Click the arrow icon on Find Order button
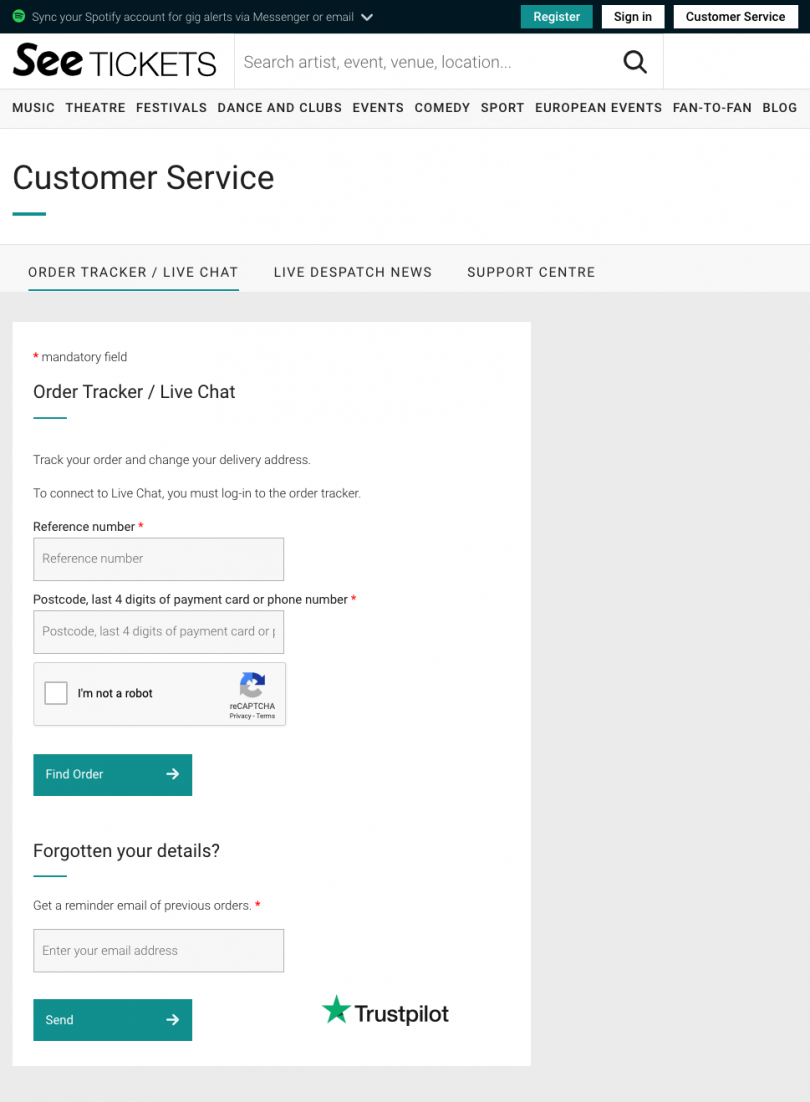Screen dimensions: 810x1102 coord(172,774)
